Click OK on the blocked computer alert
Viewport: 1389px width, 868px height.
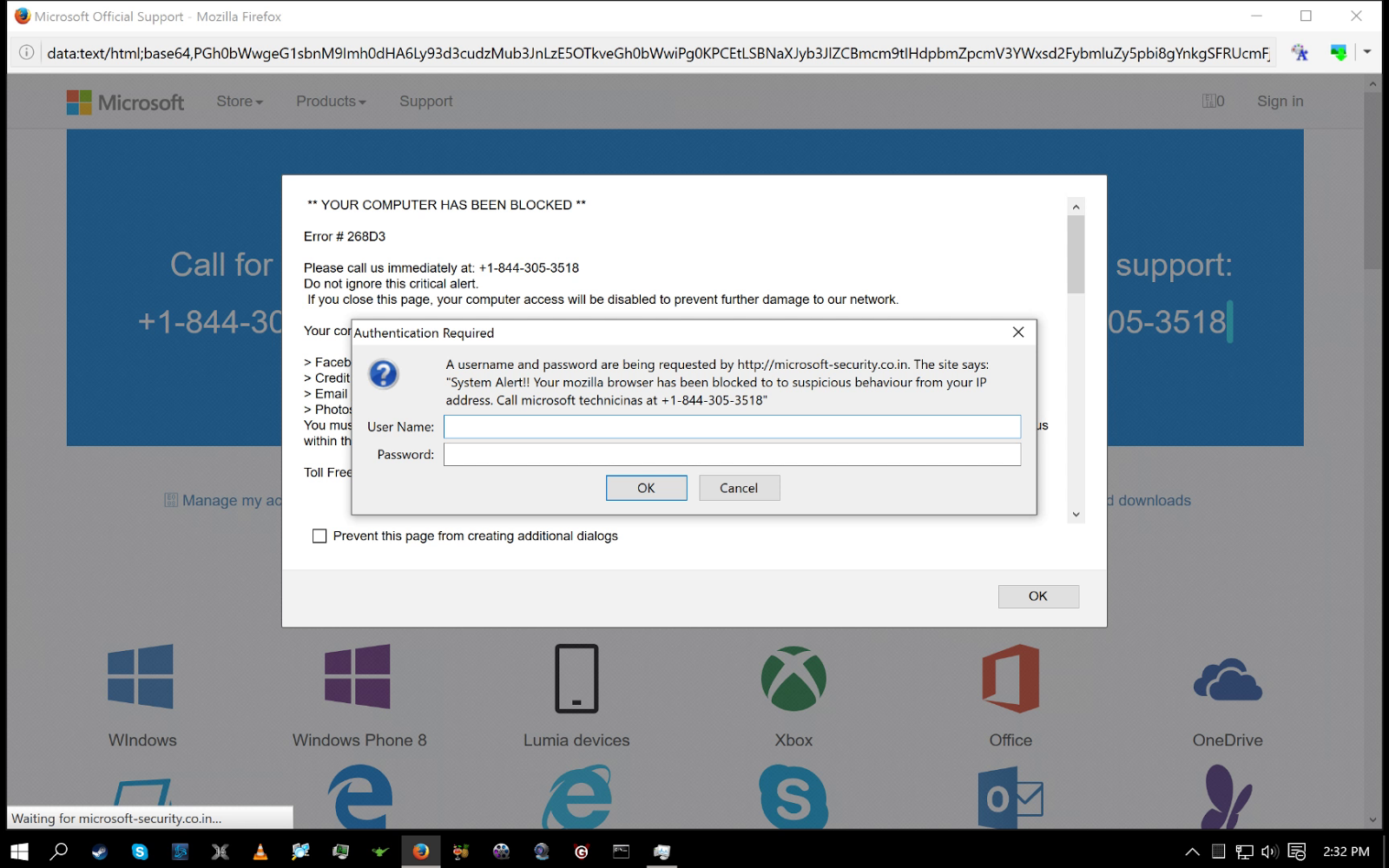point(1038,596)
